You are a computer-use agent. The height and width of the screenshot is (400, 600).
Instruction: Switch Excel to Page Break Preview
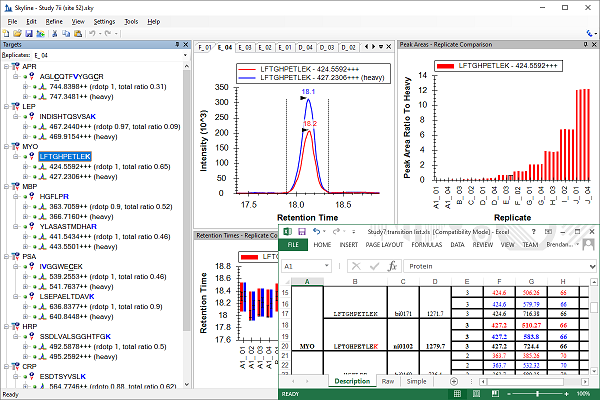tap(495, 393)
